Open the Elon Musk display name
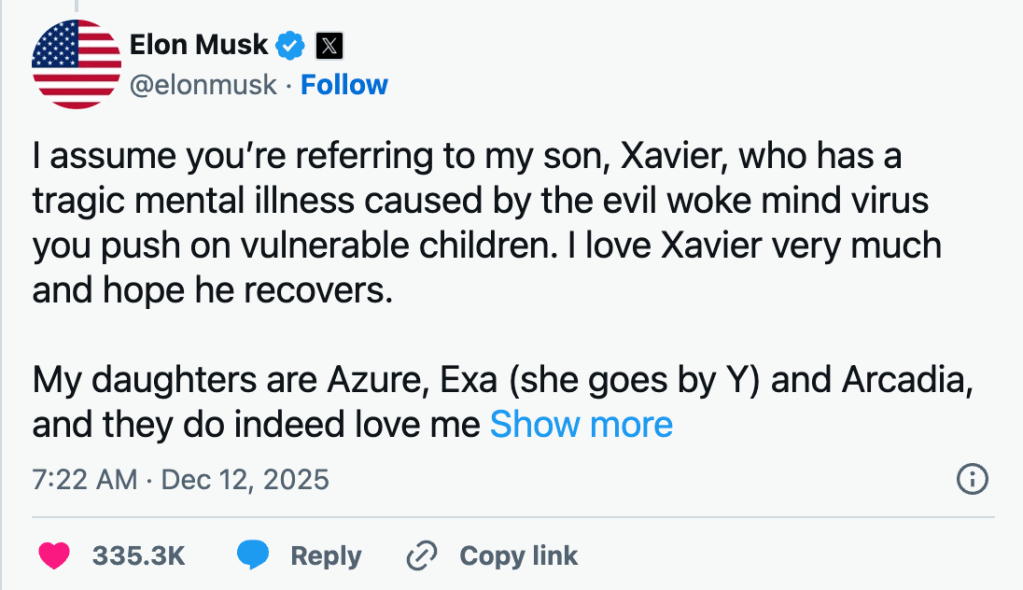The height and width of the screenshot is (590, 1023). point(199,44)
